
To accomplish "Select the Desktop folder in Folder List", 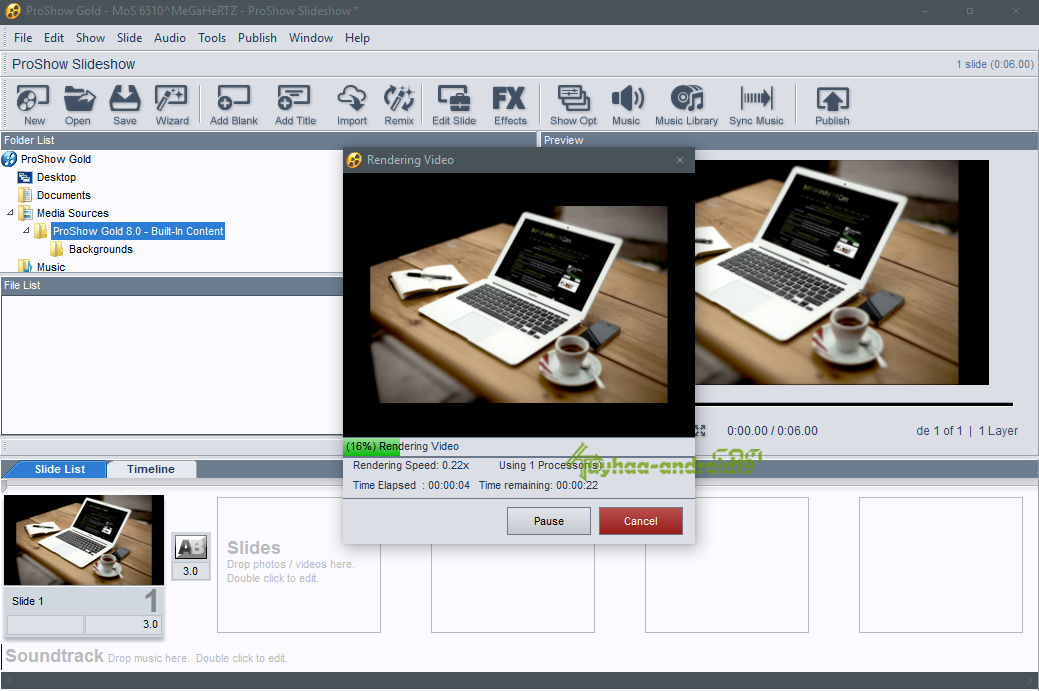I will tap(56, 178).
